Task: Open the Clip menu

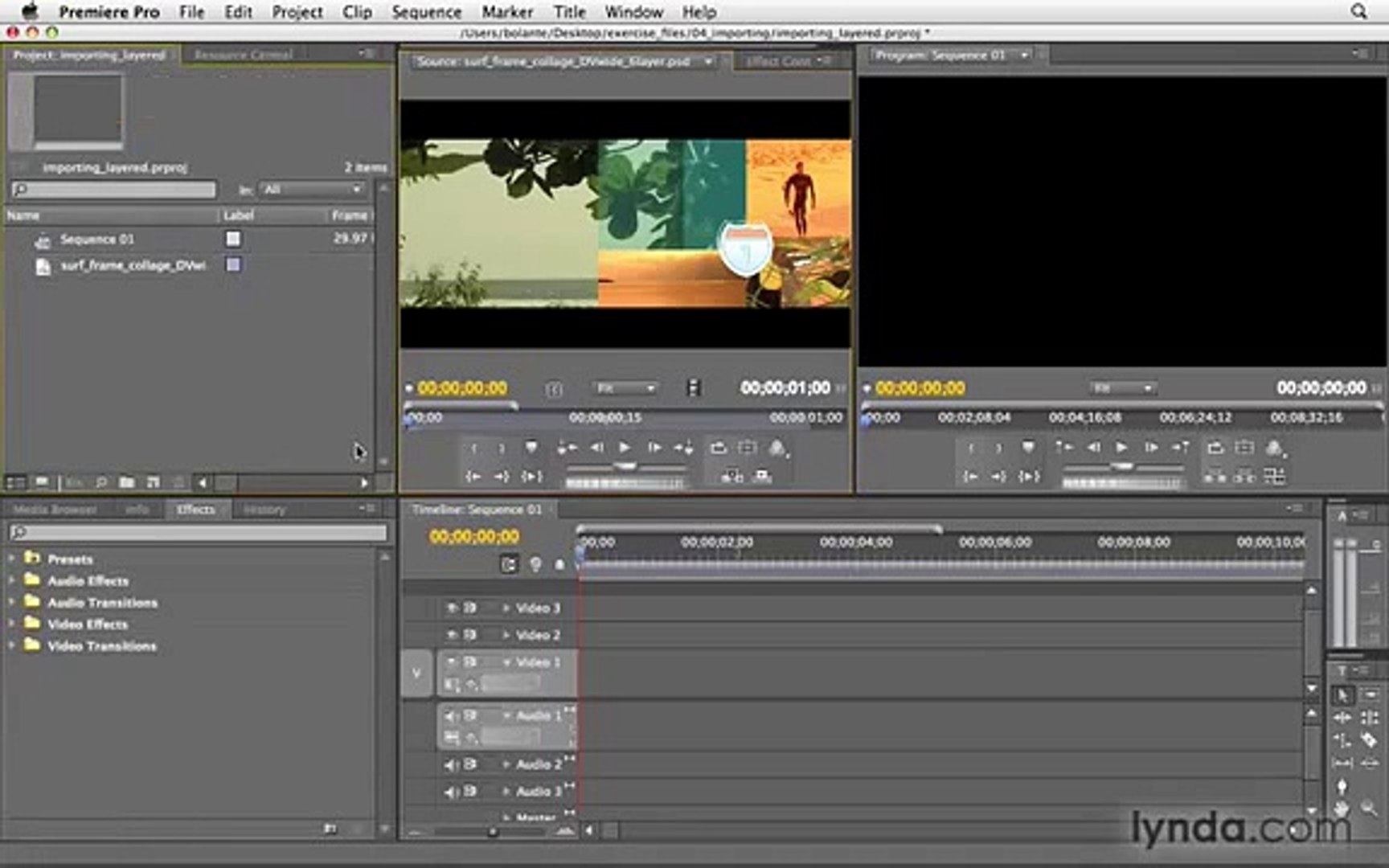Action: click(357, 12)
